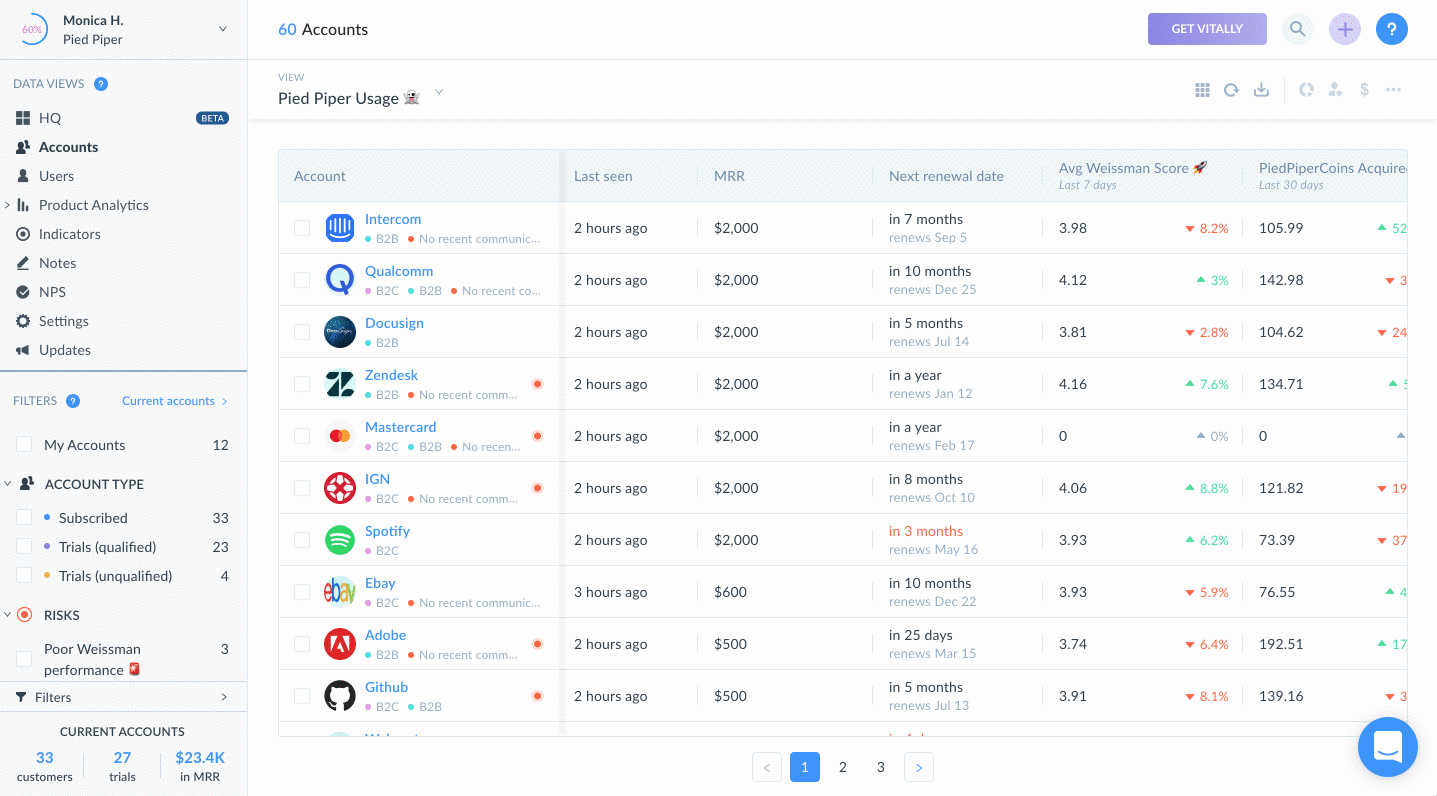Check Poor Weissman performance filter checkbox
Viewport: 1437px width, 796px height.
coord(24,659)
